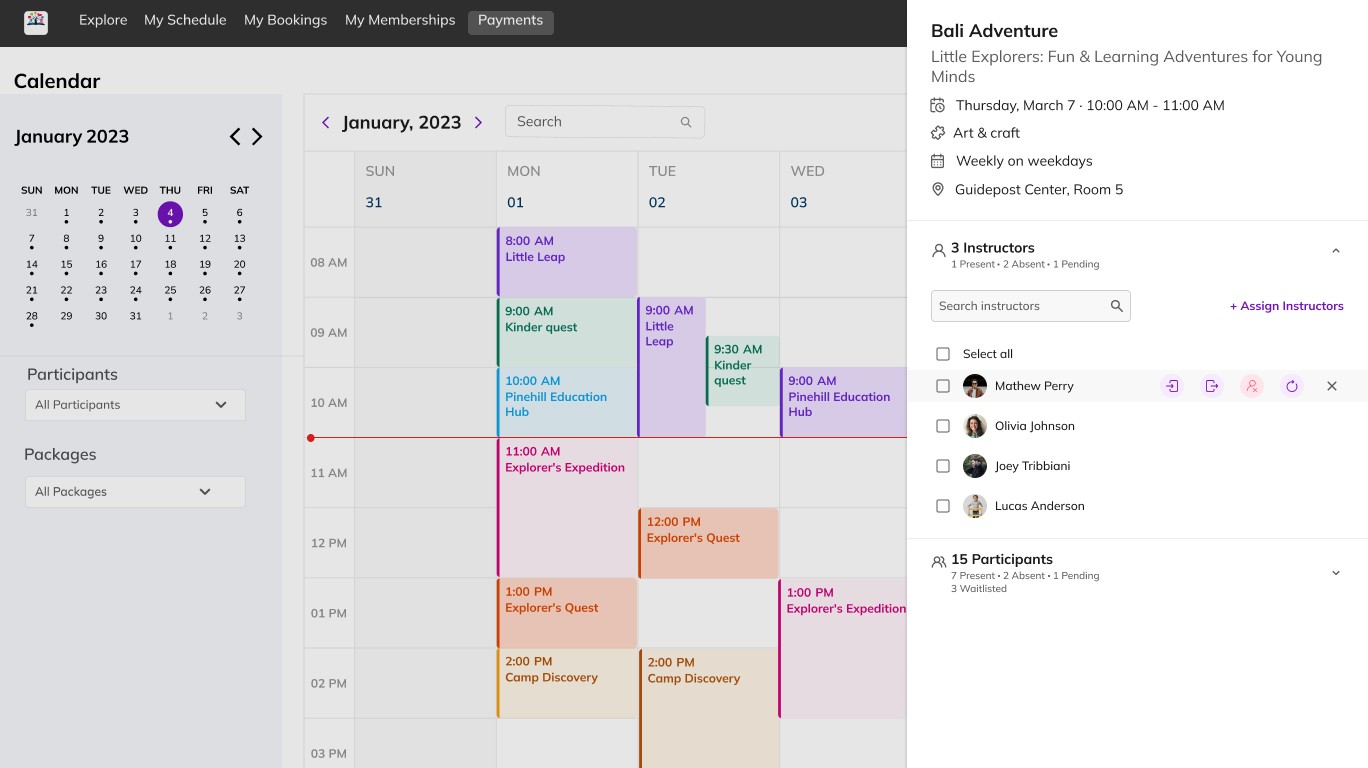Screen dimensions: 1368x768
Task: Open Wednesday 1:00 PM Explorer's Expedition event
Action: 843,648
